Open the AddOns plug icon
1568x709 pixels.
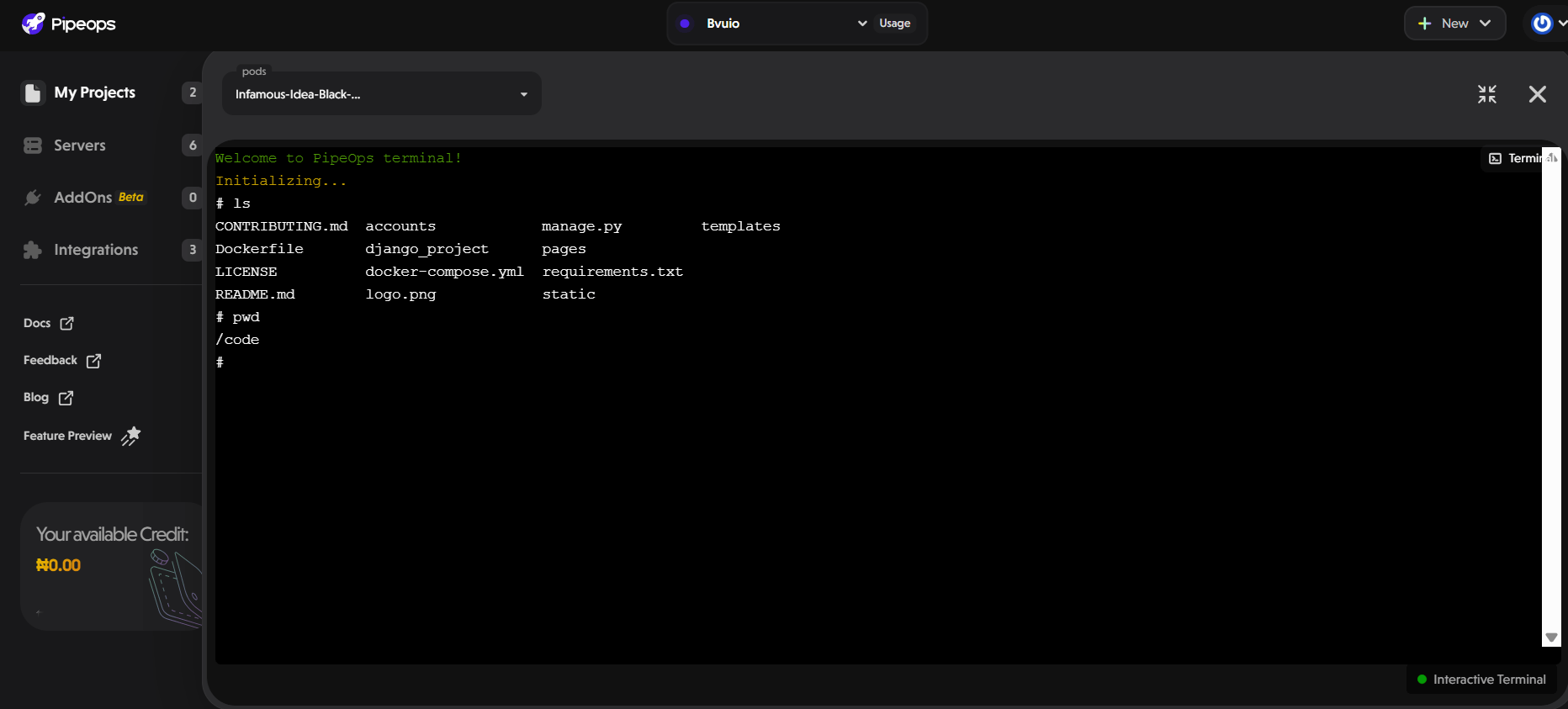point(33,198)
